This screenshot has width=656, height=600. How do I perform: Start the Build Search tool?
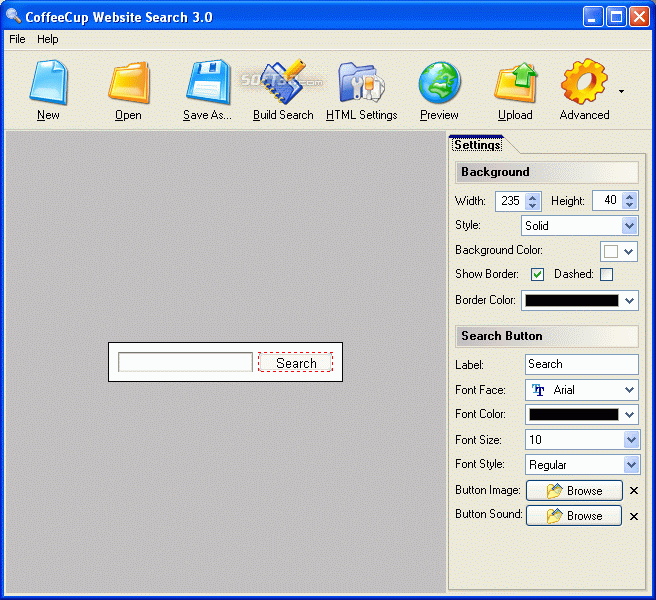pos(283,82)
